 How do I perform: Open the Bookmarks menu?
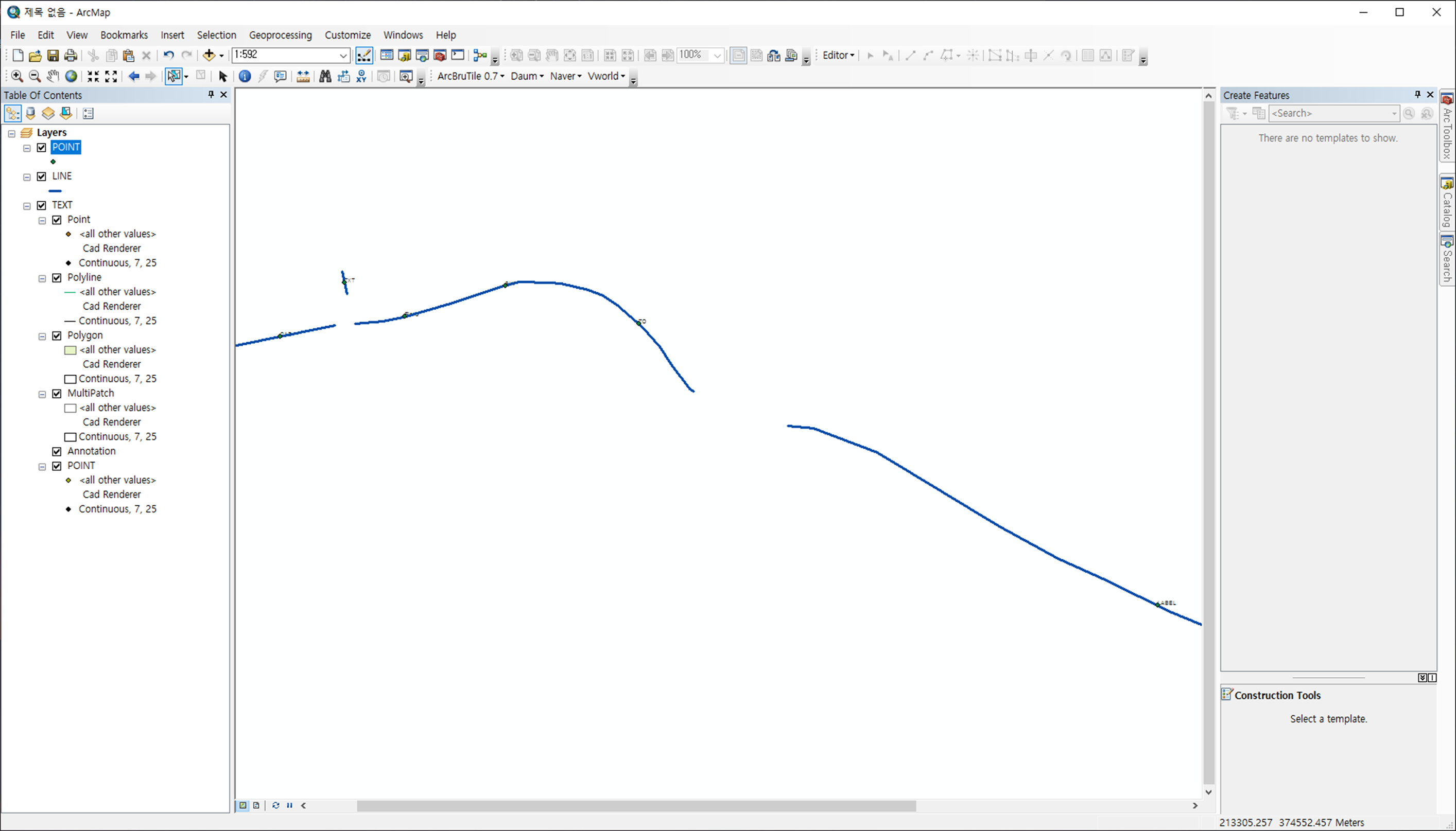click(124, 35)
